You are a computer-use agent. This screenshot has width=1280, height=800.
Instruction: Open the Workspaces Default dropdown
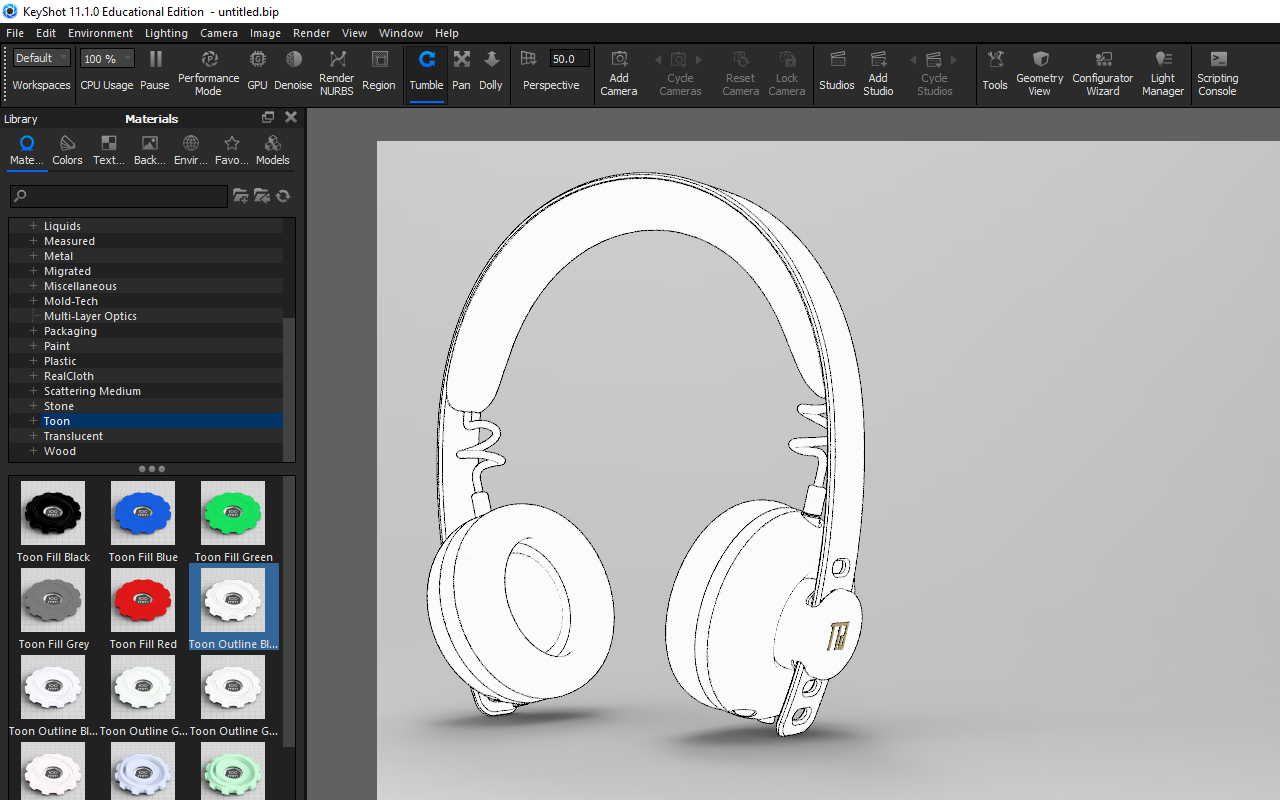click(42, 58)
